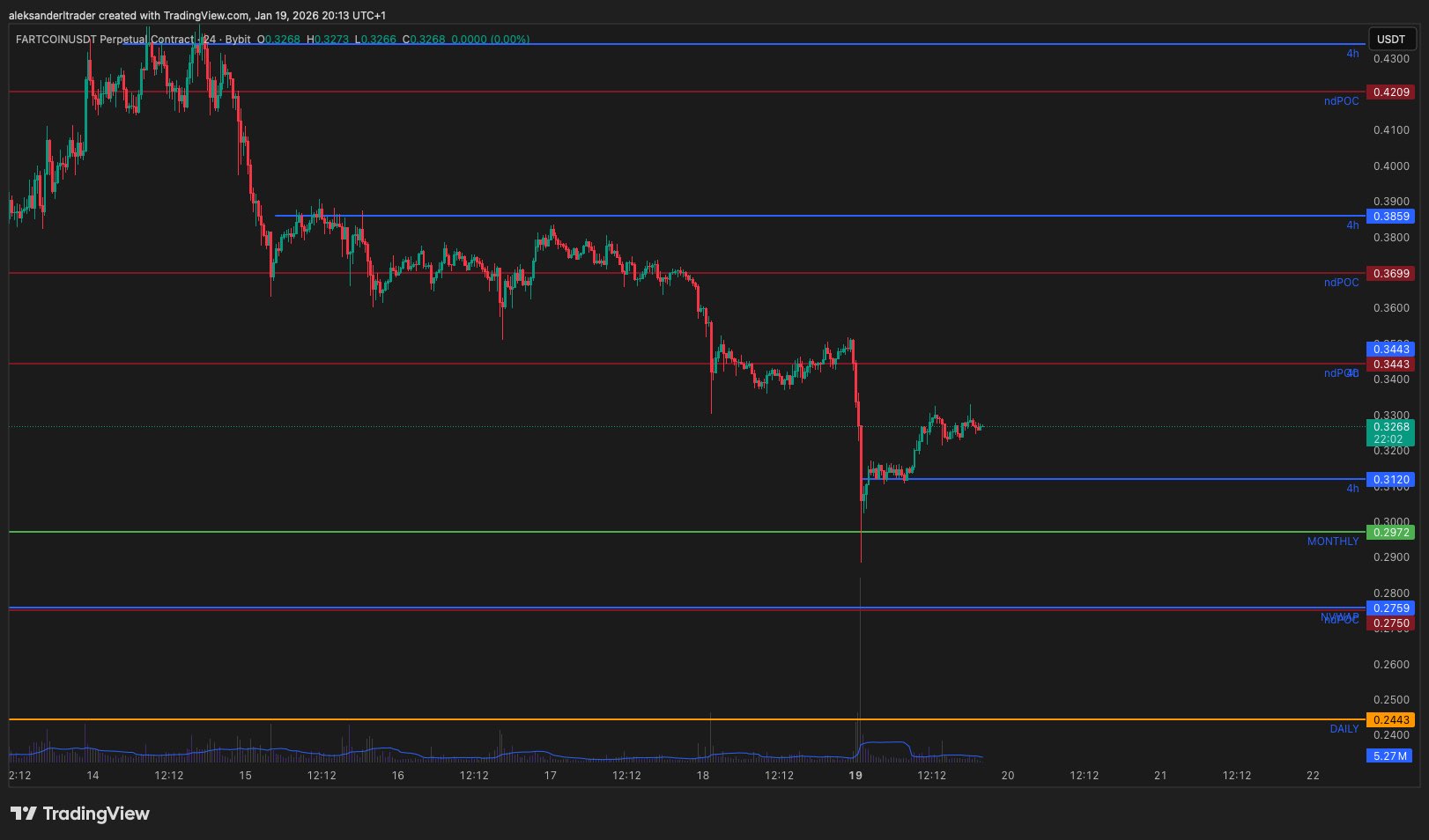Click date 18 on the time axis
Screen dimensions: 1429x840
point(703,776)
